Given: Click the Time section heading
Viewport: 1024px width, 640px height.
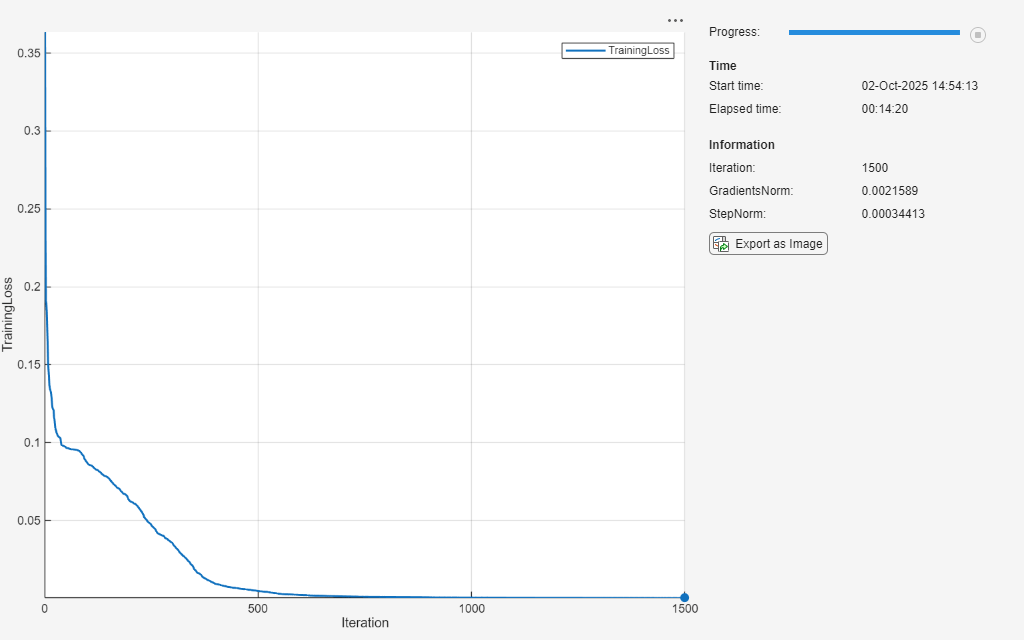Looking at the screenshot, I should (x=722, y=65).
